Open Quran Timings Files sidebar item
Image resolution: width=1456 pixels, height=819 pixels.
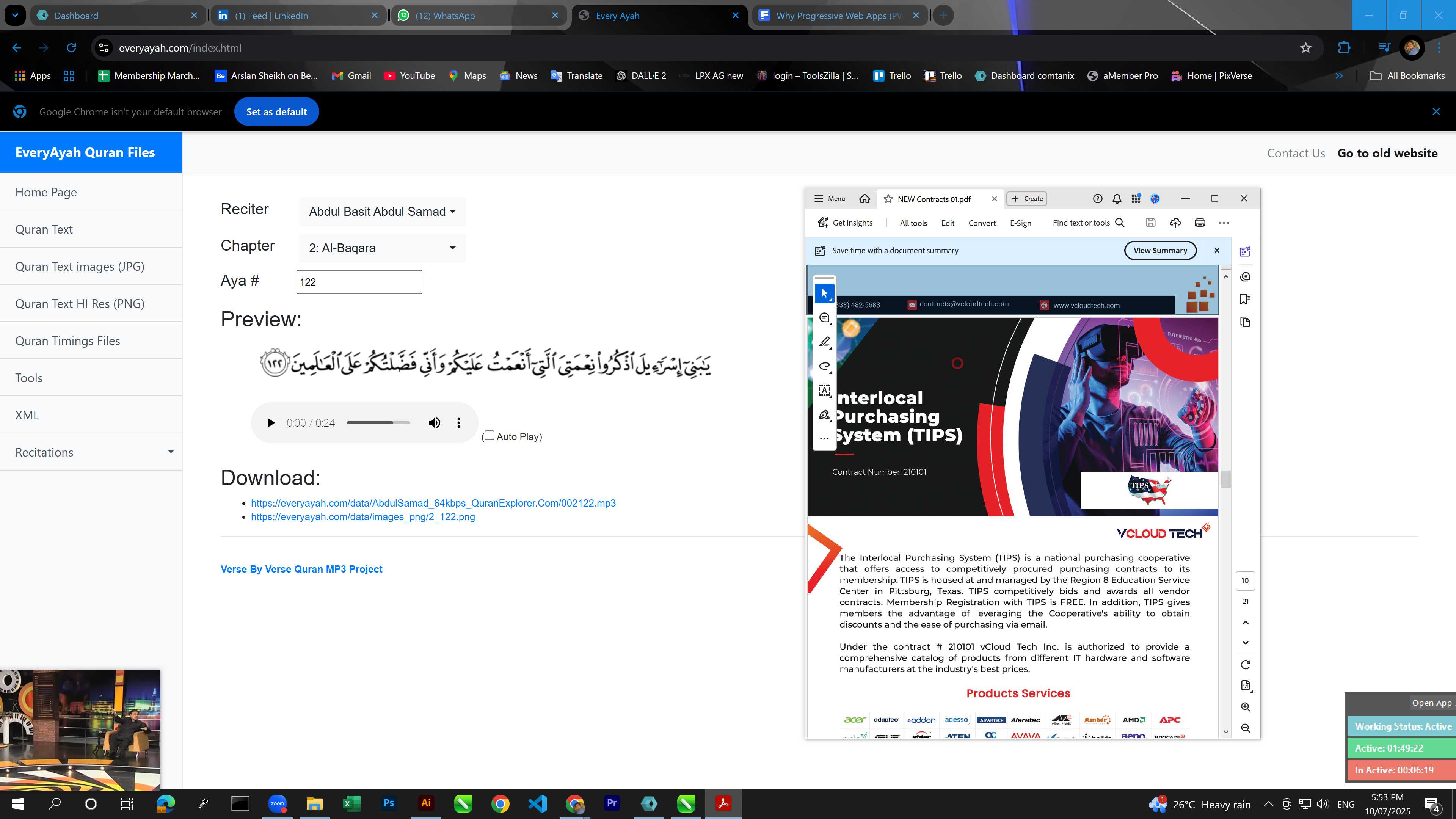(91, 341)
